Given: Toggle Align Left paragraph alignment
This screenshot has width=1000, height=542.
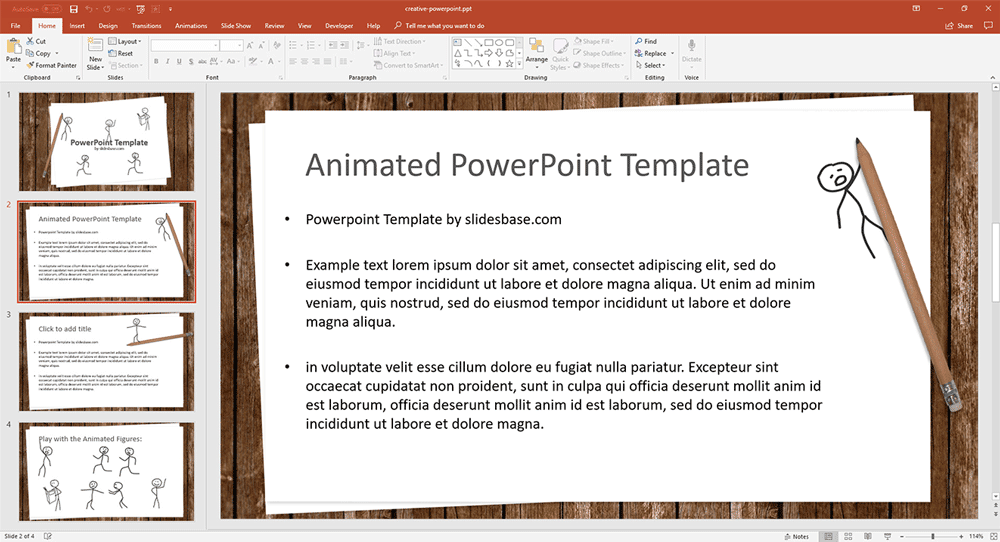Looking at the screenshot, I should point(293,61).
